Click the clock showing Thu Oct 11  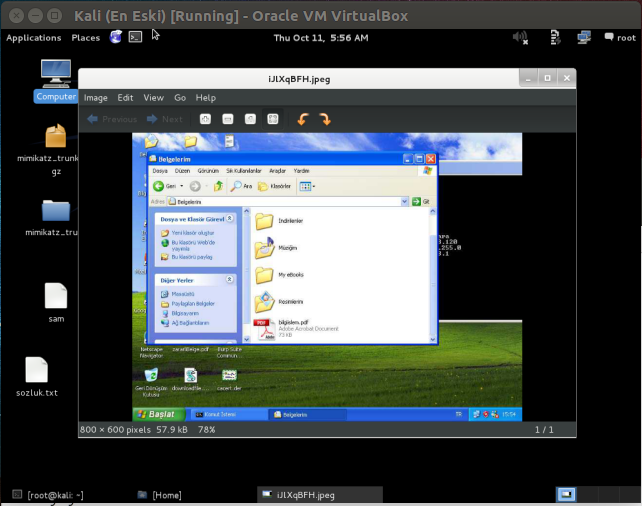click(x=321, y=38)
